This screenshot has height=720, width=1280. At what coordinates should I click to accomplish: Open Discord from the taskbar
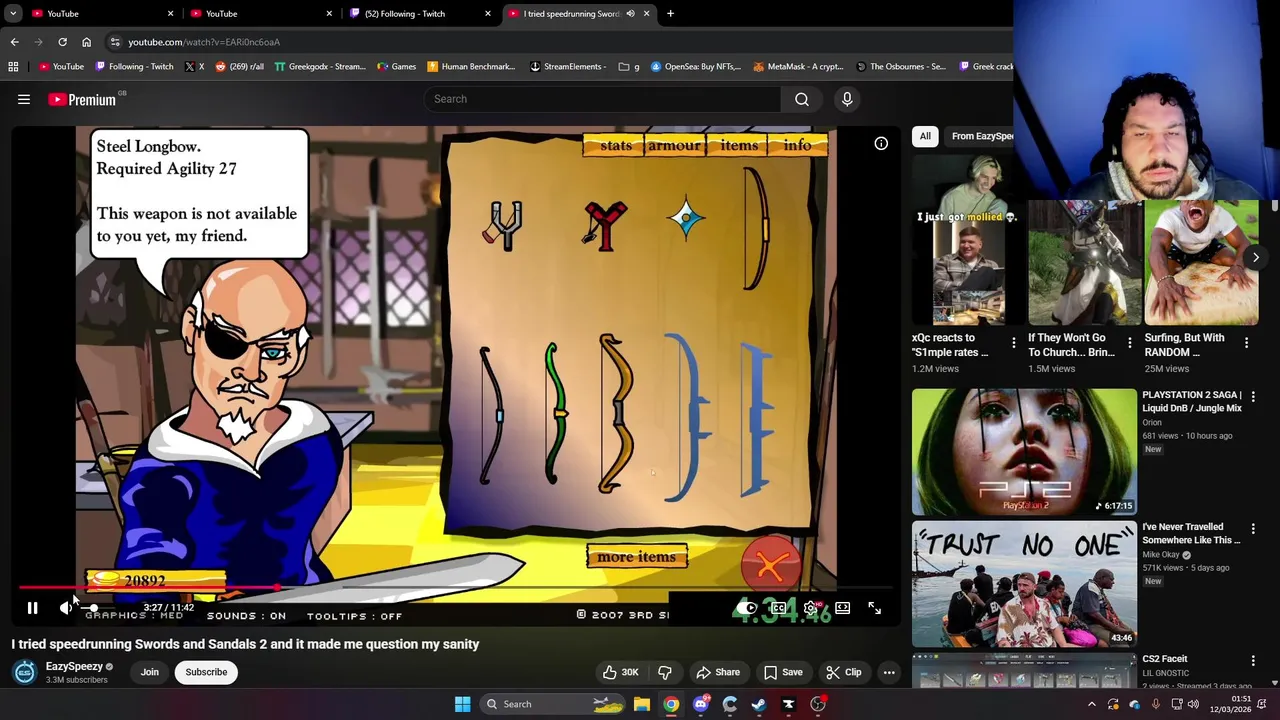pos(700,704)
